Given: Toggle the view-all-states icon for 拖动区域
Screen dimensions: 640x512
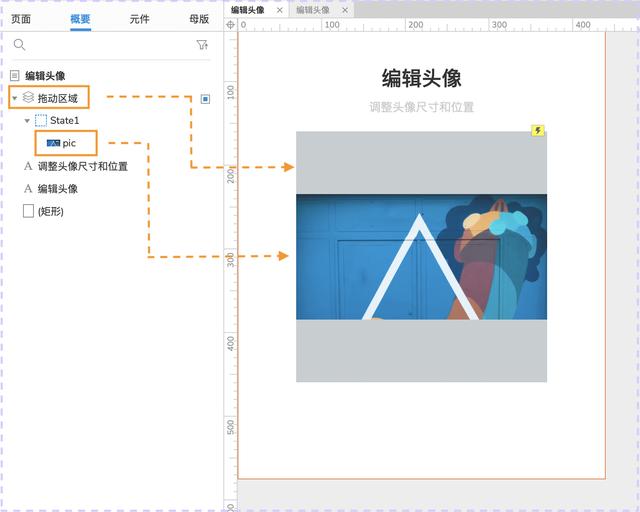Looking at the screenshot, I should click(205, 99).
